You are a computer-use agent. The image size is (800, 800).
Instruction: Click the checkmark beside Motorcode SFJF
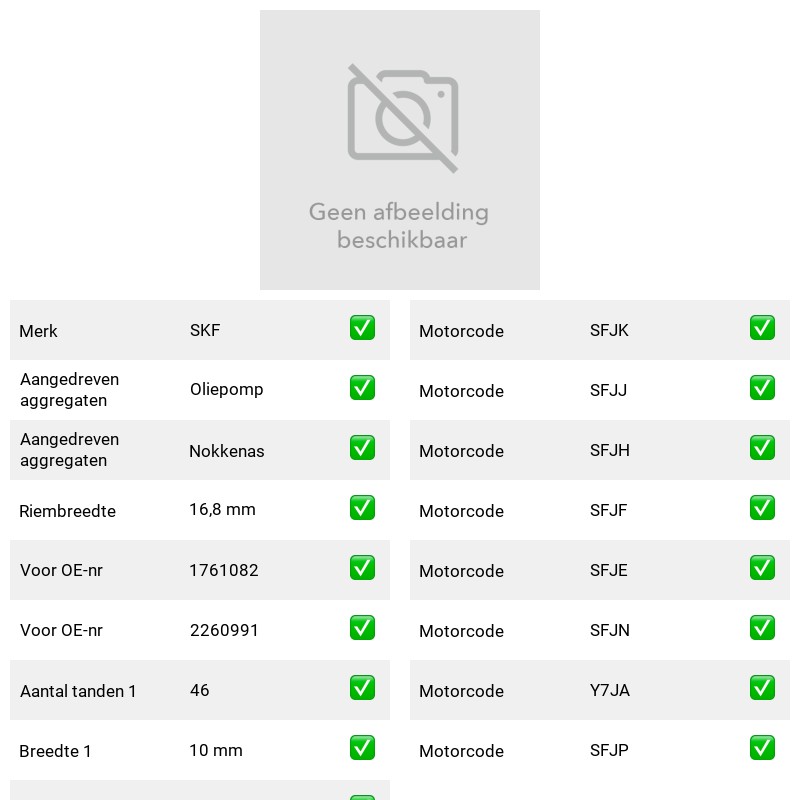pos(762,508)
